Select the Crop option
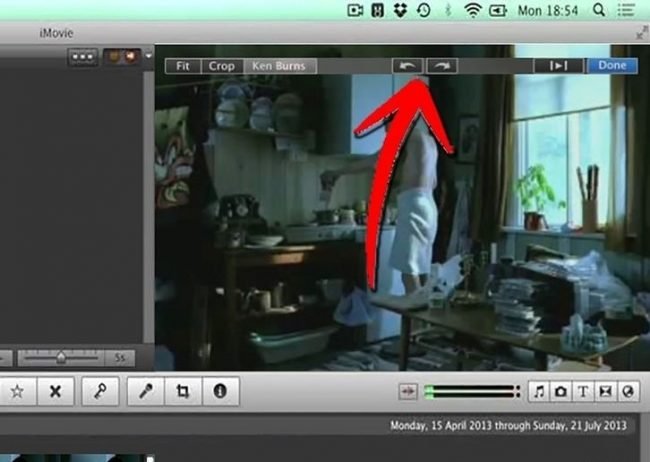The width and height of the screenshot is (650, 462). (222, 66)
